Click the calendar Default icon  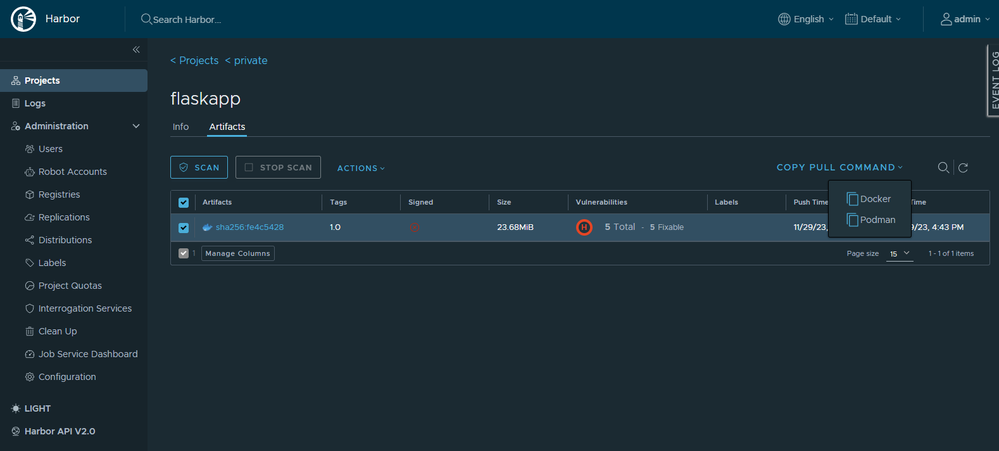point(851,19)
